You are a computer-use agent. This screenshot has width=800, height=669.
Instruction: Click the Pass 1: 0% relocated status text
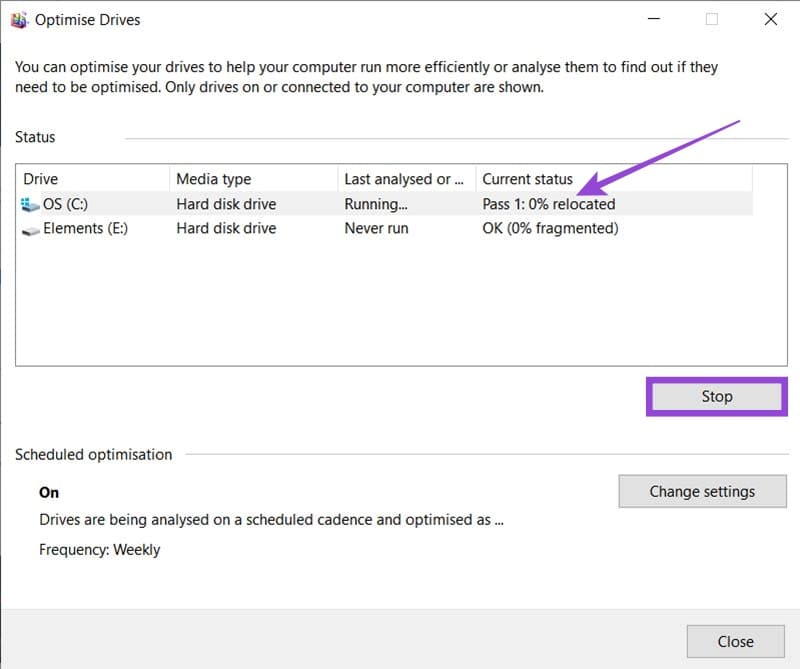tap(548, 203)
